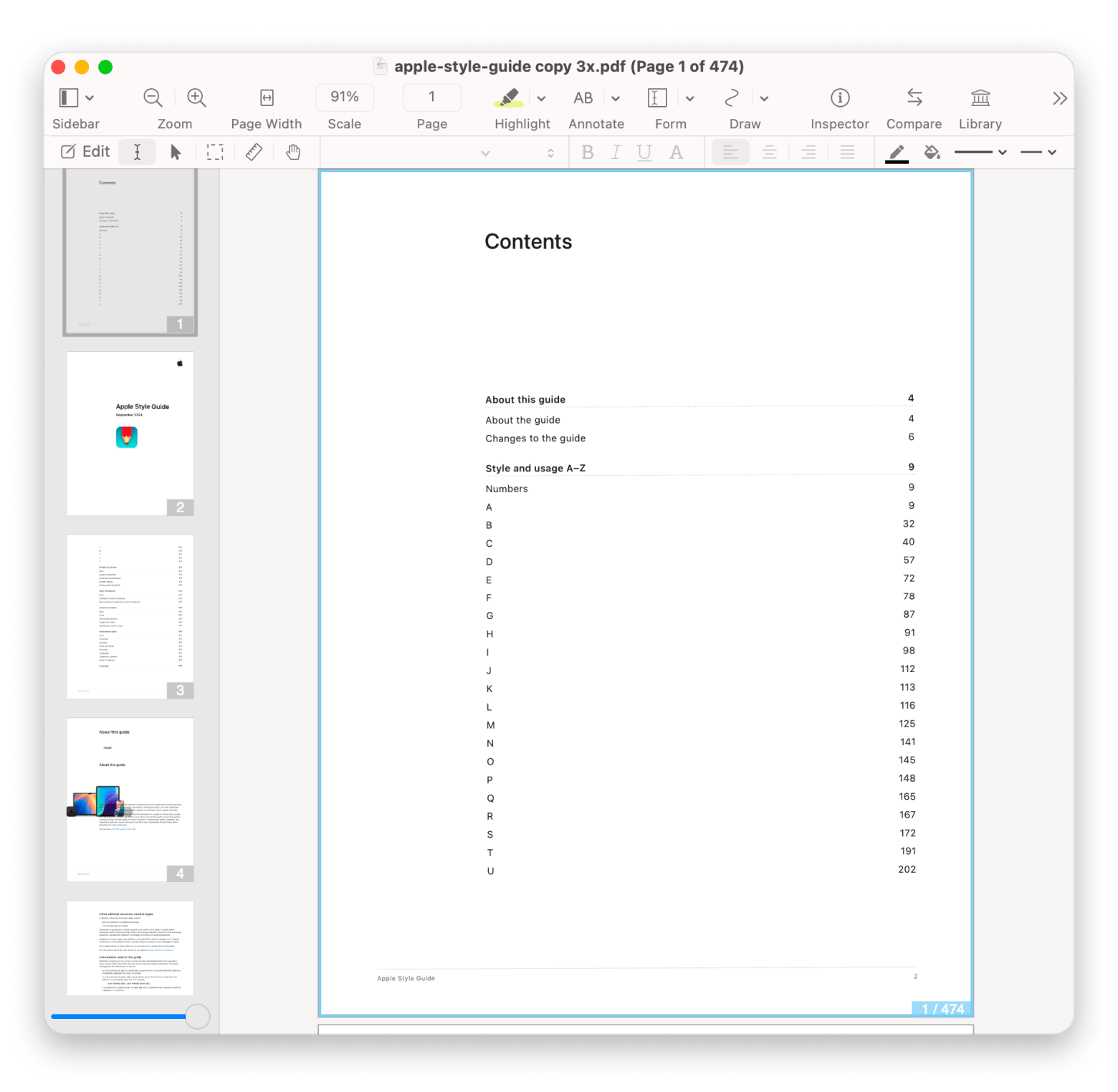Fit the document to Page Width
The width and height of the screenshot is (1118, 1092).
[x=267, y=97]
